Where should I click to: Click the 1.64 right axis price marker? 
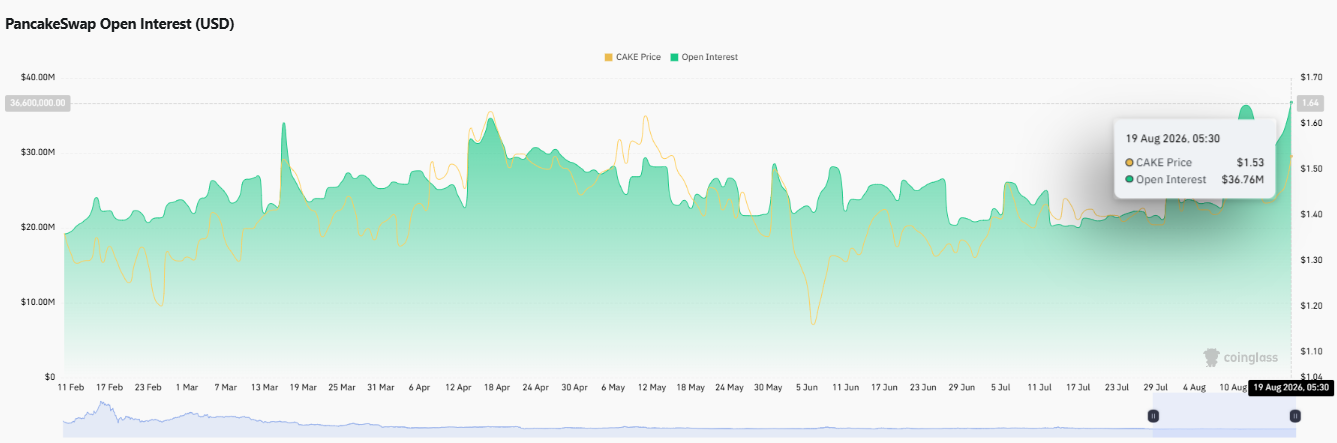click(x=1311, y=102)
